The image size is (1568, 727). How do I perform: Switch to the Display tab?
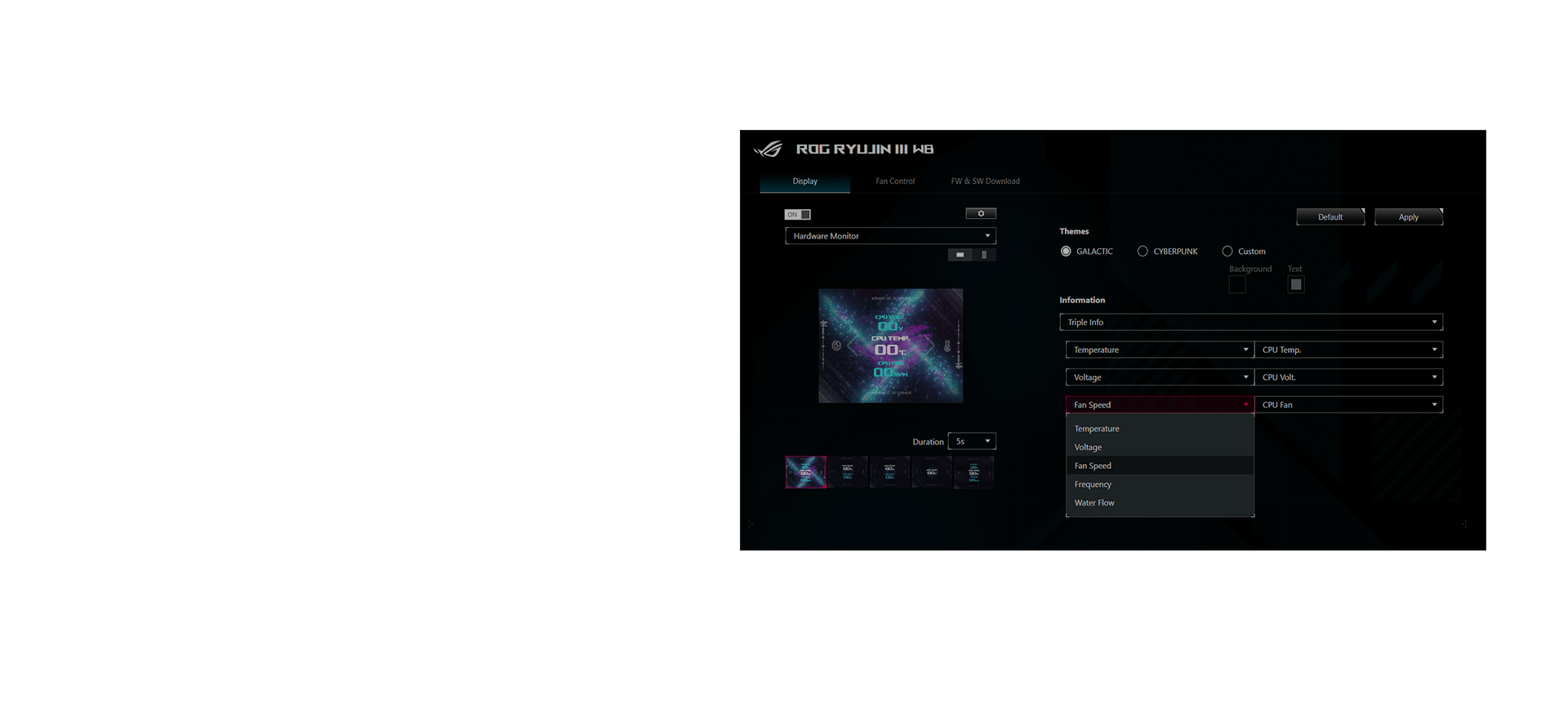805,181
